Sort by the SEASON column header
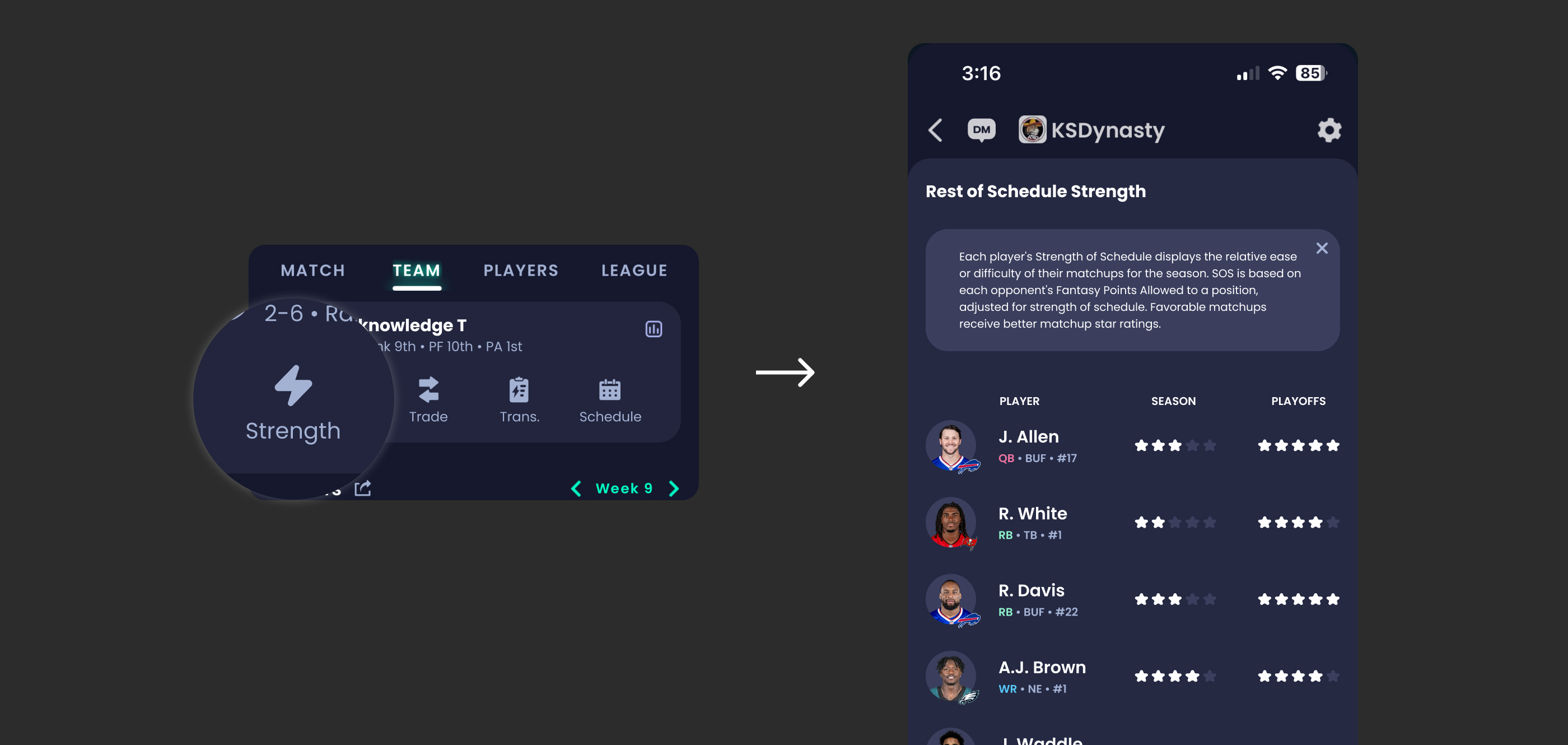 pos(1173,401)
